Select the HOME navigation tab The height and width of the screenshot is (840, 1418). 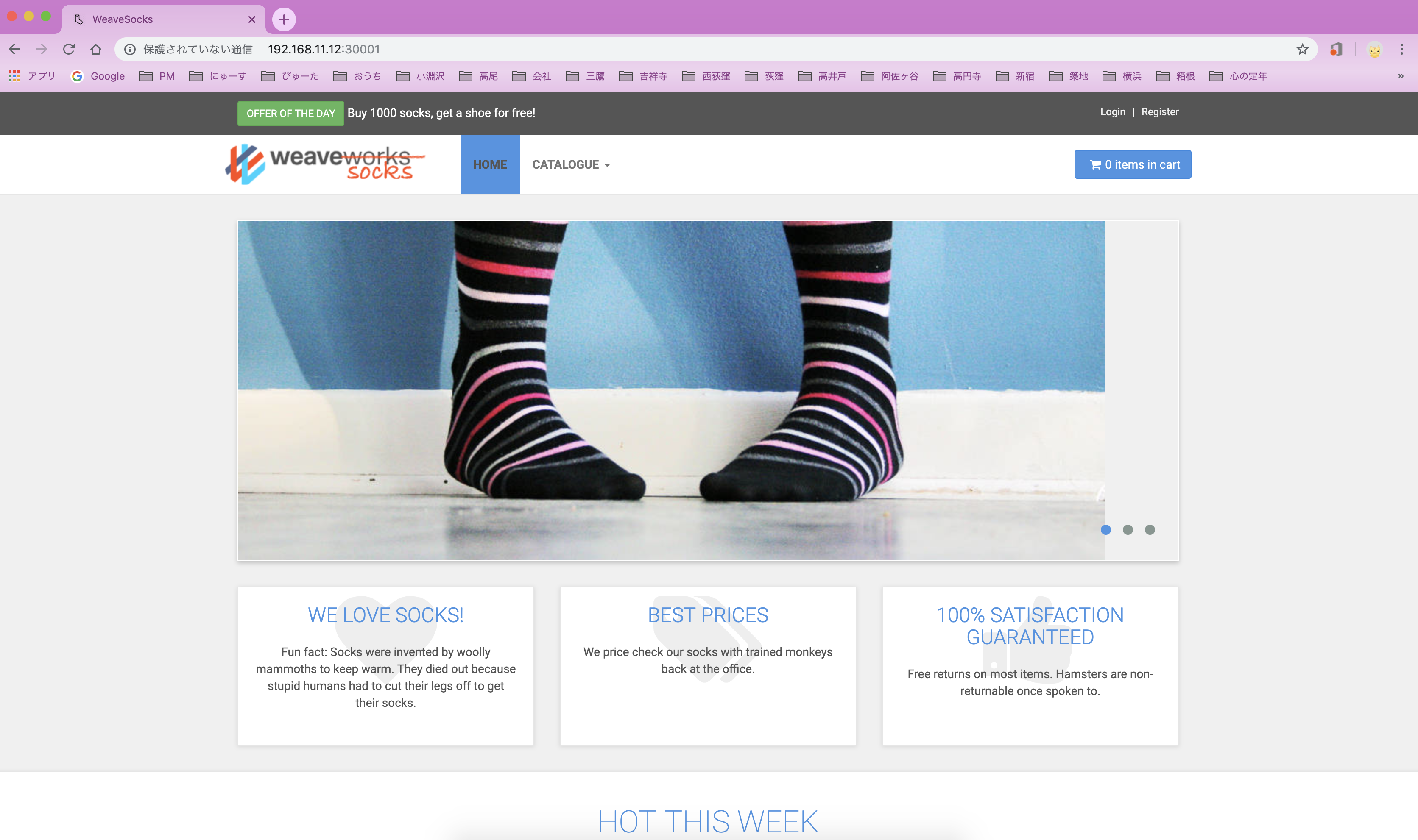490,165
